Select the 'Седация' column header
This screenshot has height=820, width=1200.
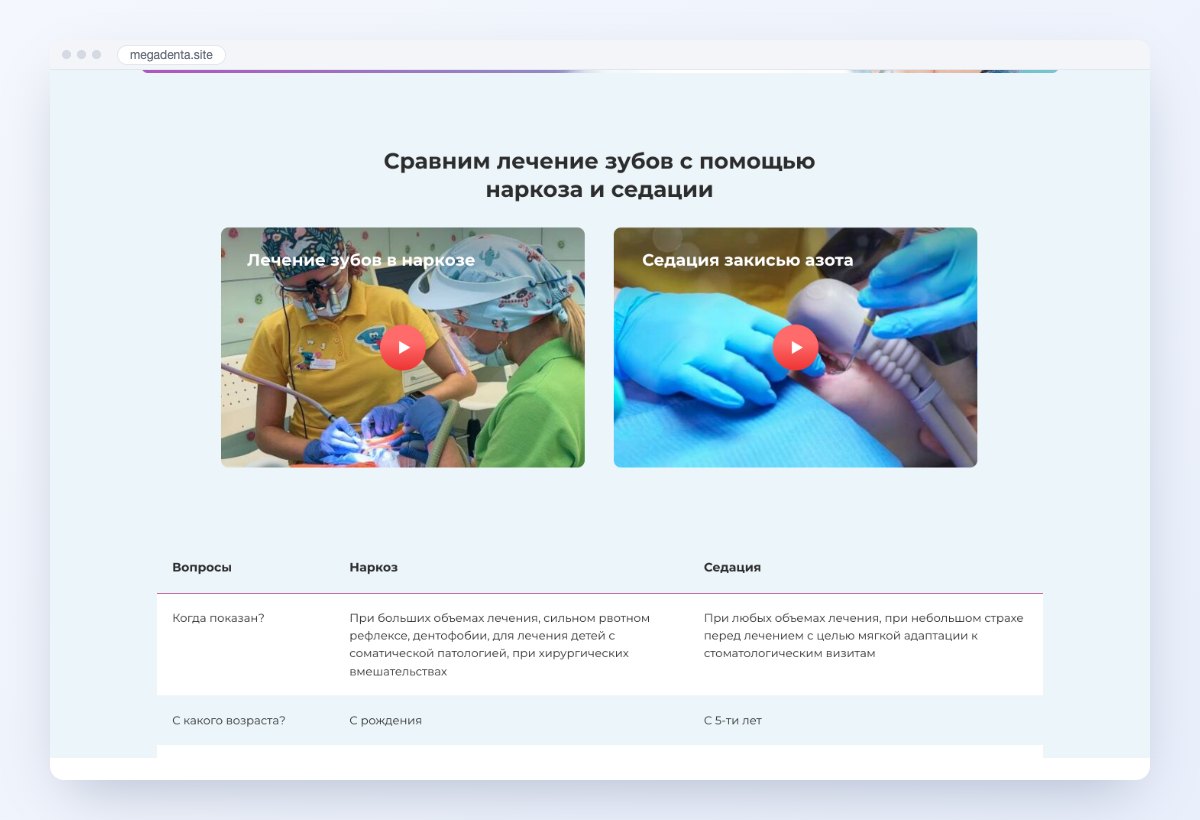point(732,567)
